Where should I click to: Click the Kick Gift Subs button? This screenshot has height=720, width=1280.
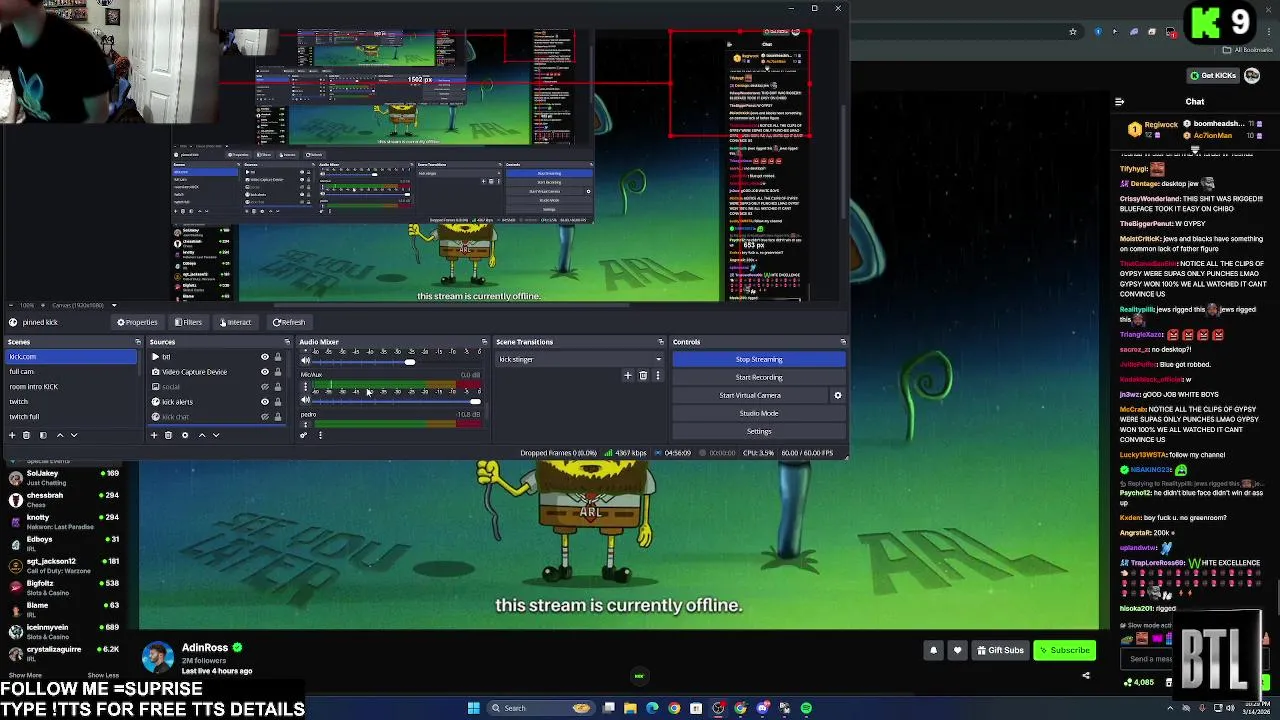click(1000, 650)
